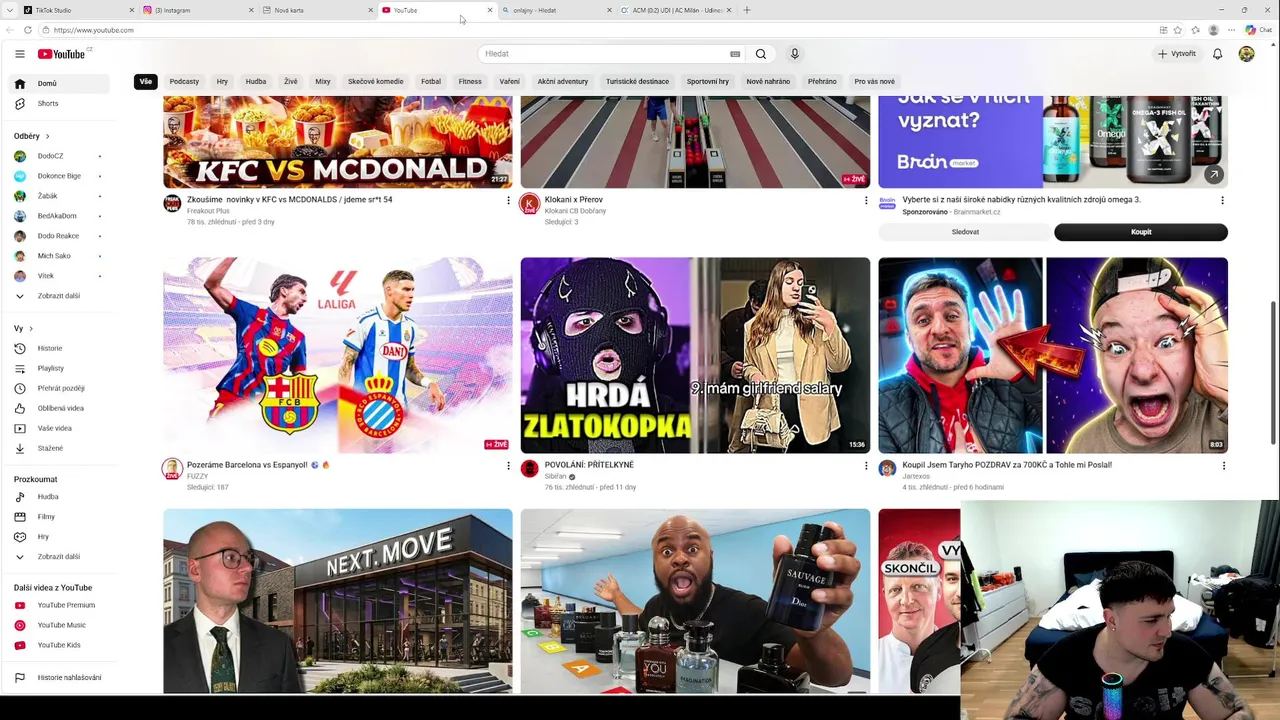The height and width of the screenshot is (720, 1280).
Task: Click Sledovat on the Brainmarket ad
Action: tap(965, 232)
